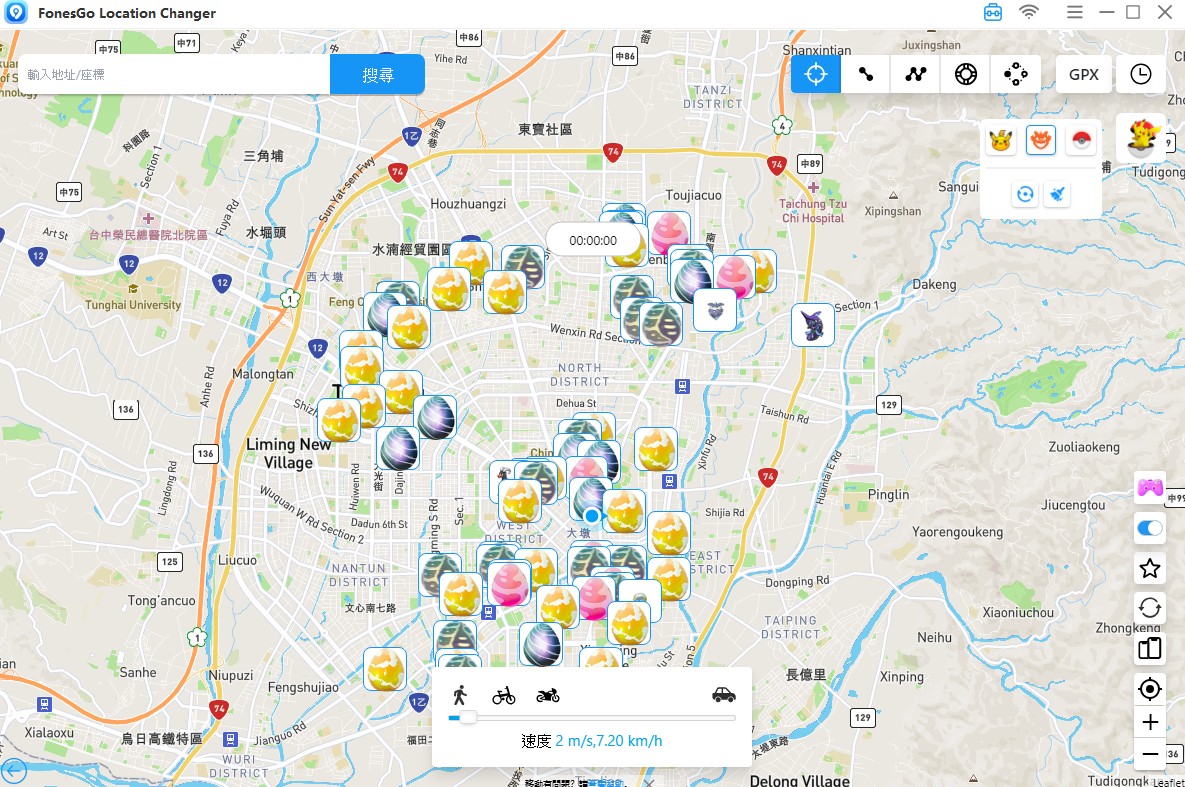
Task: Click the 搜尋 search button
Action: point(377,75)
